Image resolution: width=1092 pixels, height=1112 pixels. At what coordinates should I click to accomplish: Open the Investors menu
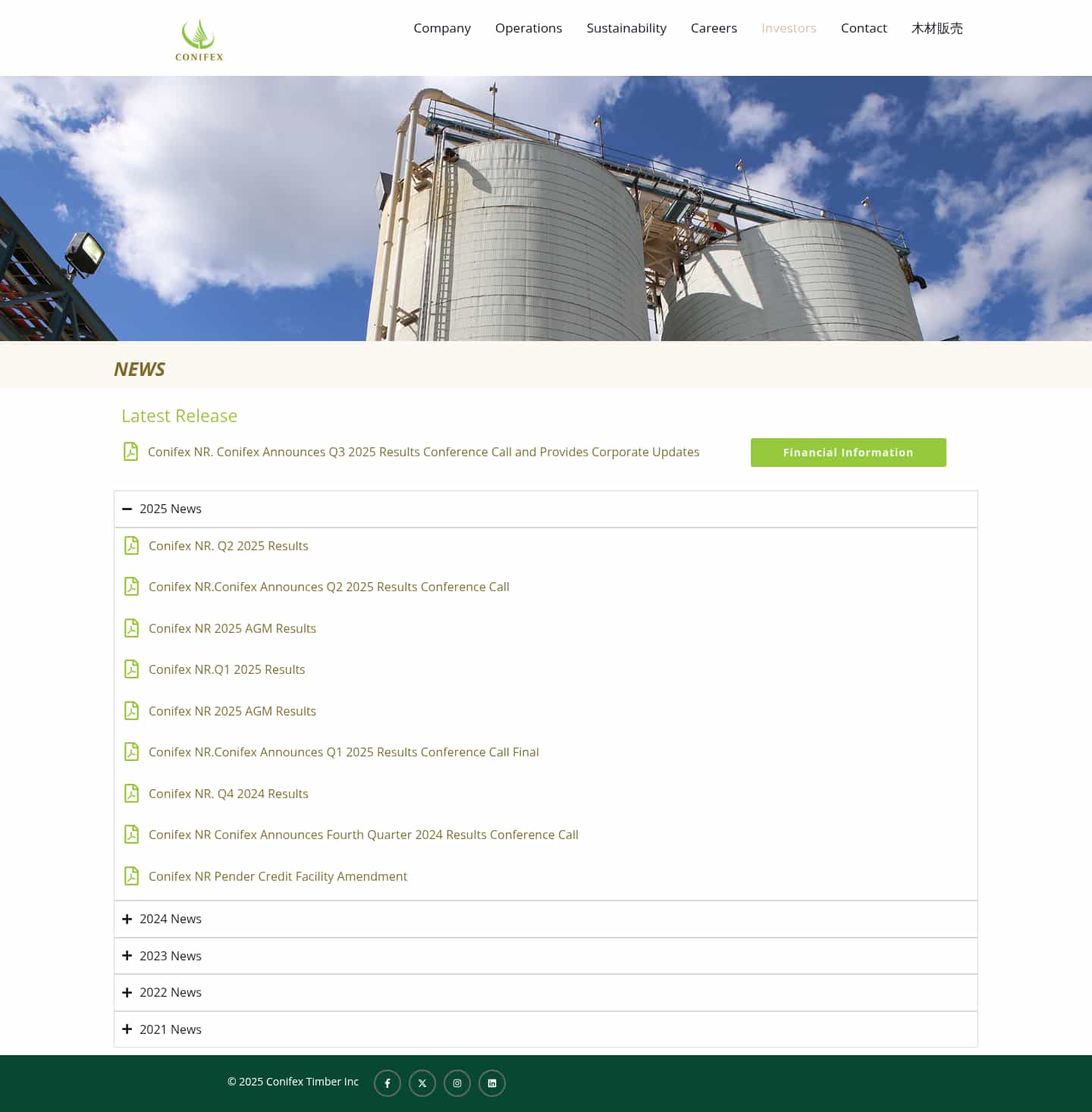[x=789, y=28]
